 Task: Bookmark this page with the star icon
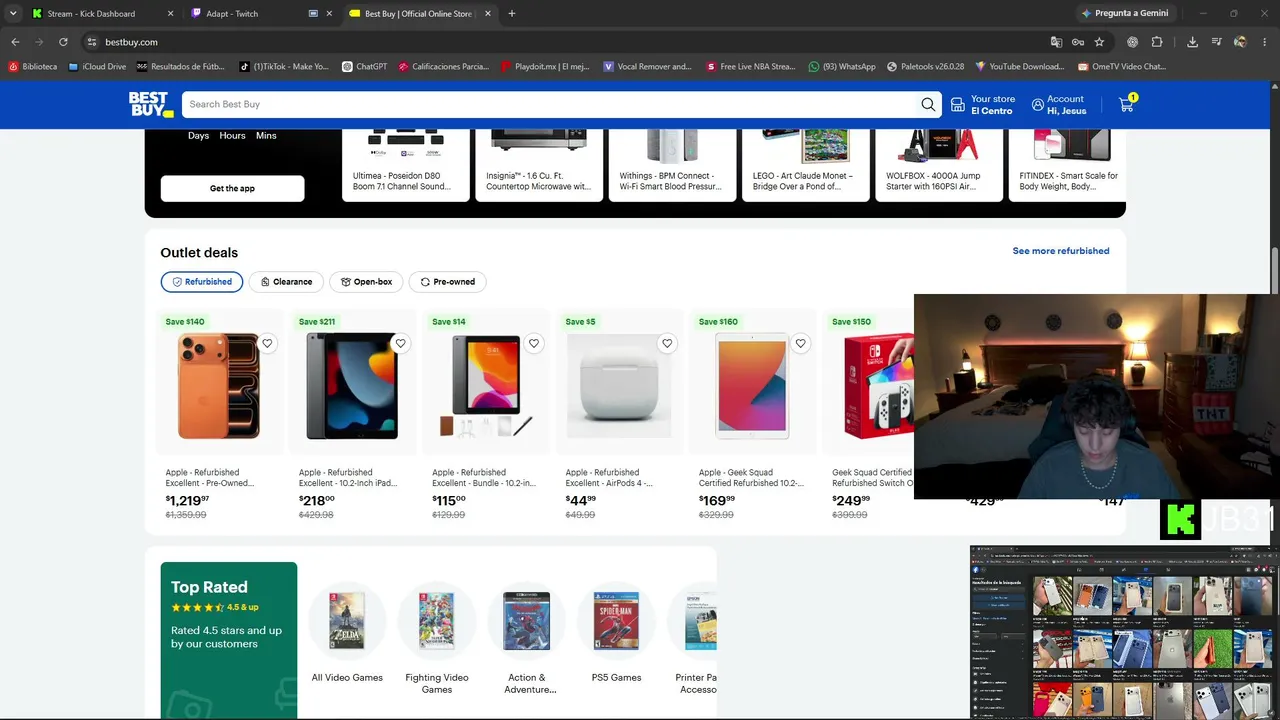click(1099, 42)
